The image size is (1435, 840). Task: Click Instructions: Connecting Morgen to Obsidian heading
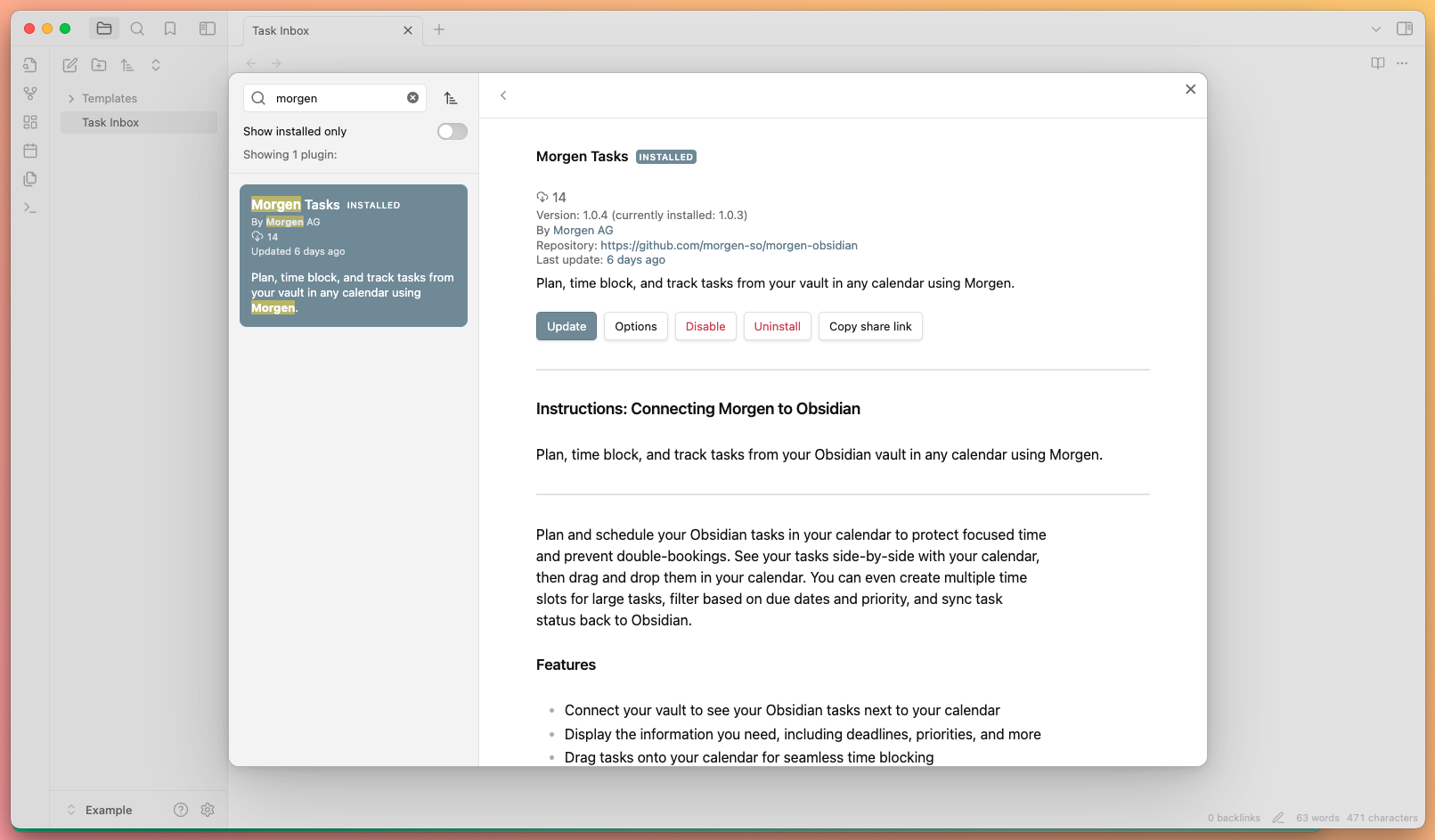coord(698,409)
